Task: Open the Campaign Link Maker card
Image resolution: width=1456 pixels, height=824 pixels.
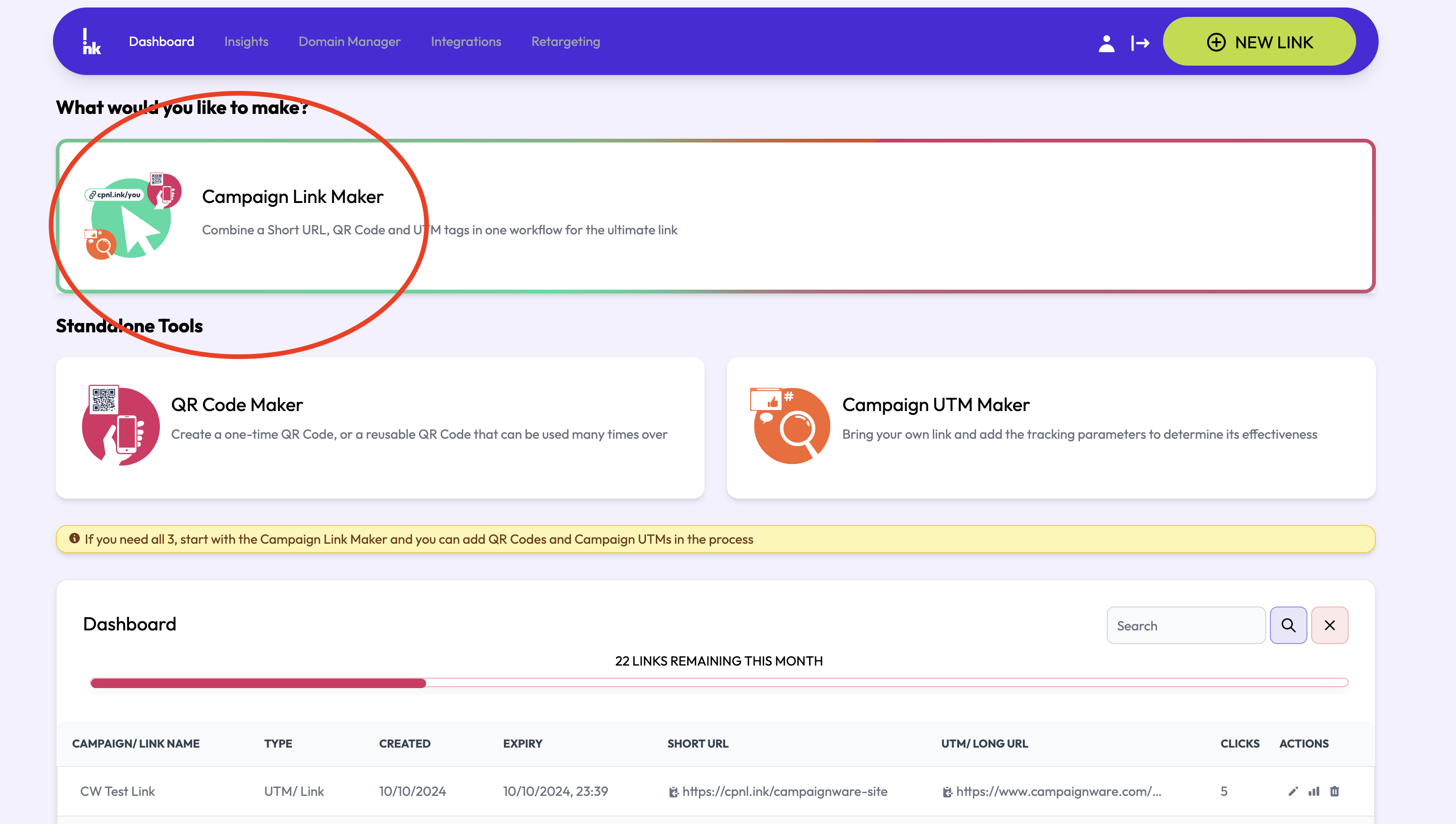Action: 715,216
